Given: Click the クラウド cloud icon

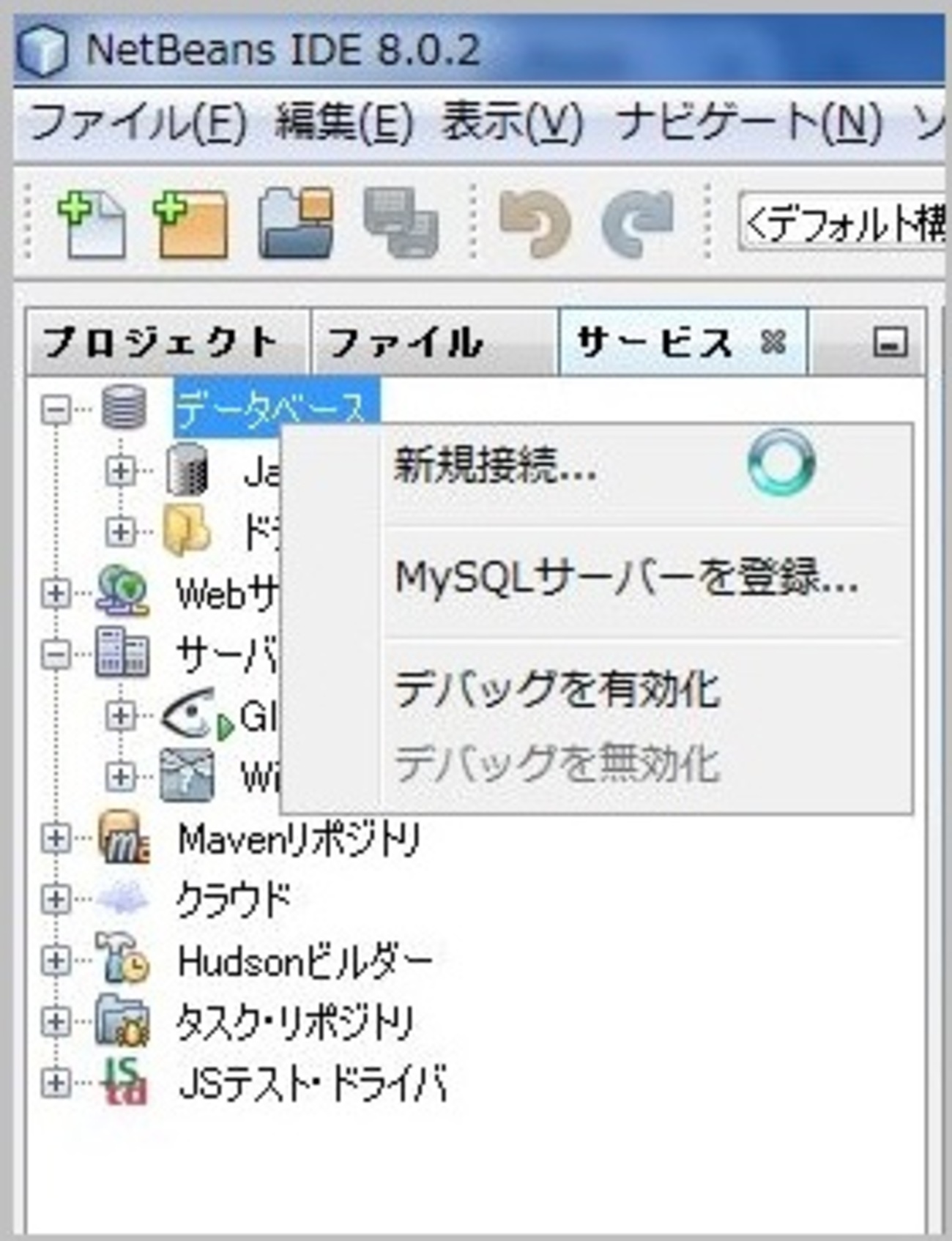Looking at the screenshot, I should click(123, 899).
